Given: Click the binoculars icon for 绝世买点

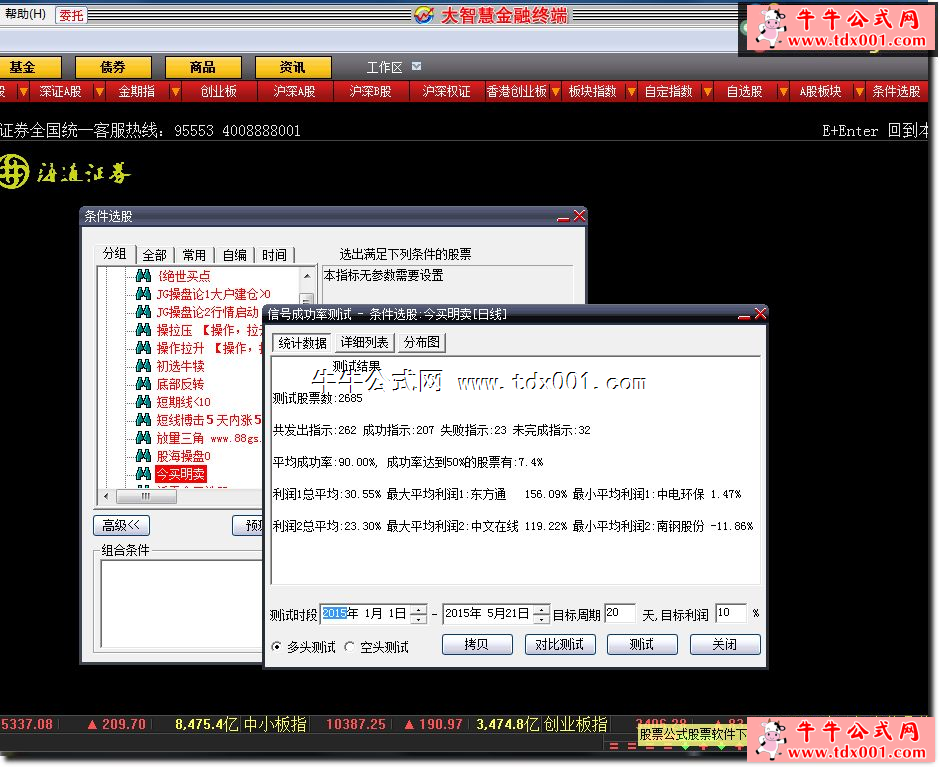Looking at the screenshot, I should [143, 276].
